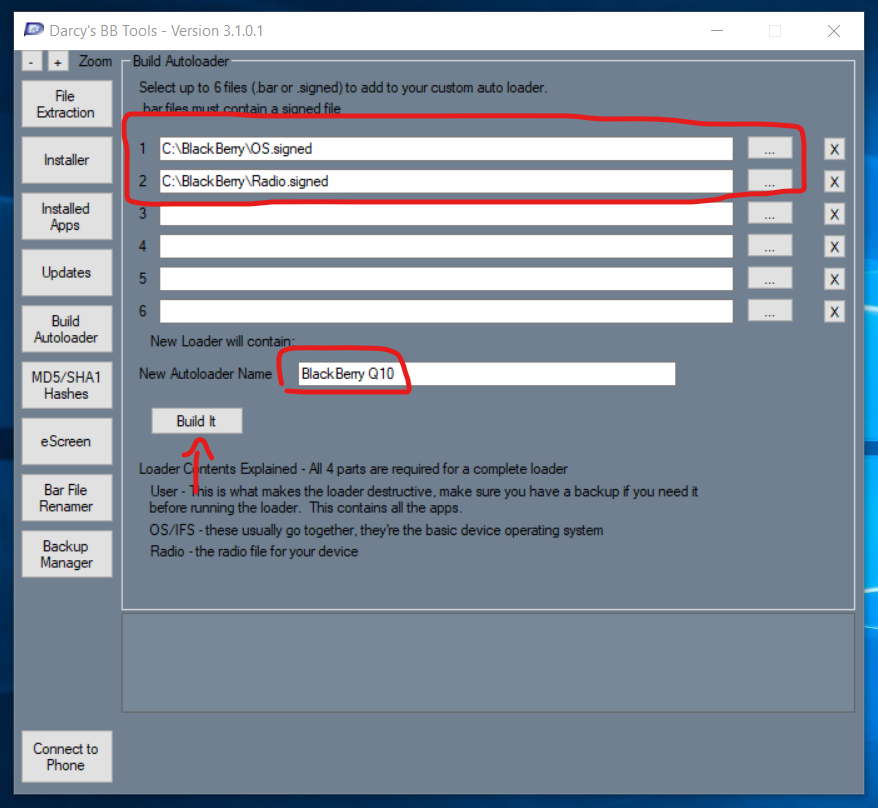Open the Bar File Renamer

[67, 498]
